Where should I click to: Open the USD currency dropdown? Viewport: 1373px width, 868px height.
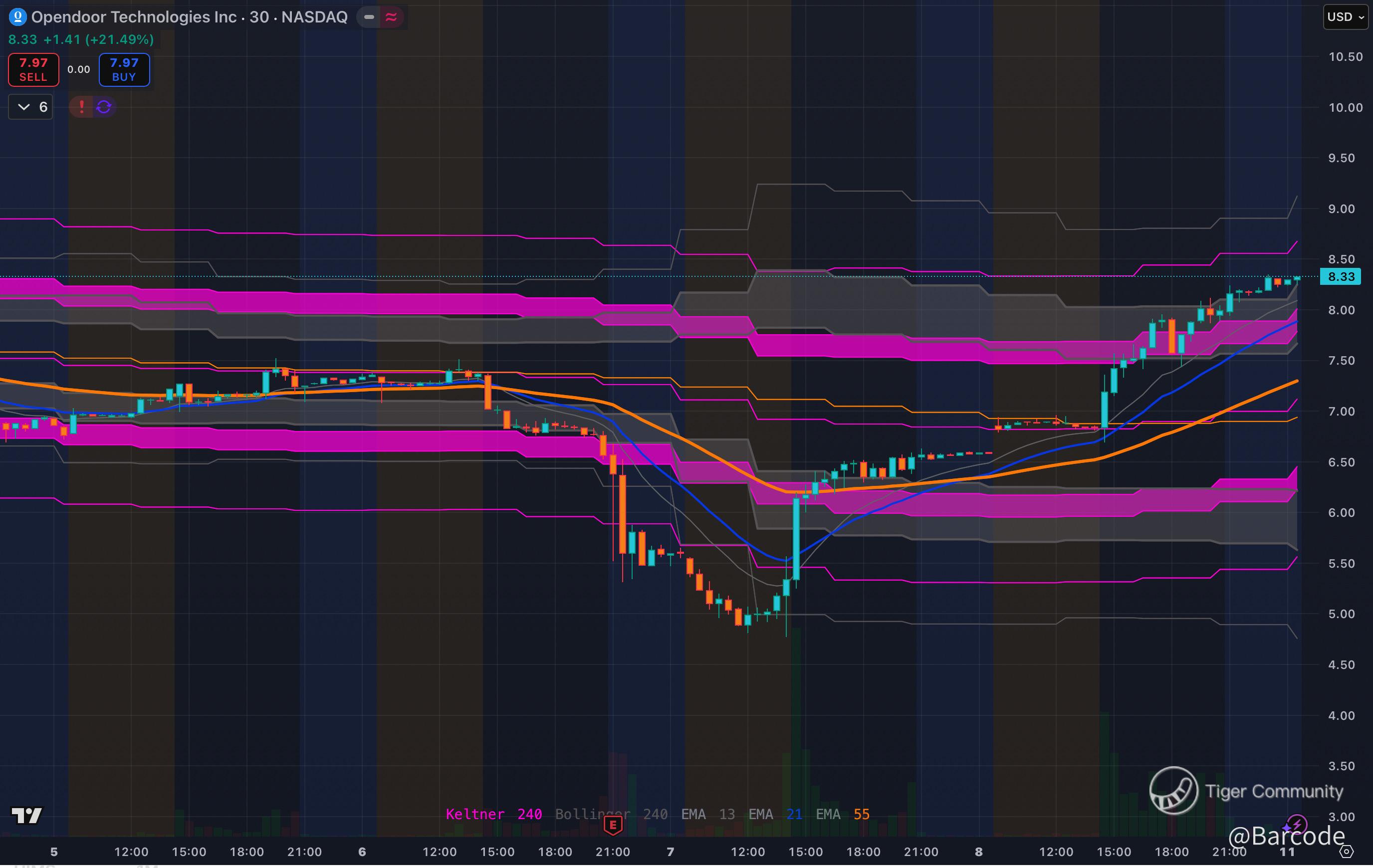[x=1346, y=17]
